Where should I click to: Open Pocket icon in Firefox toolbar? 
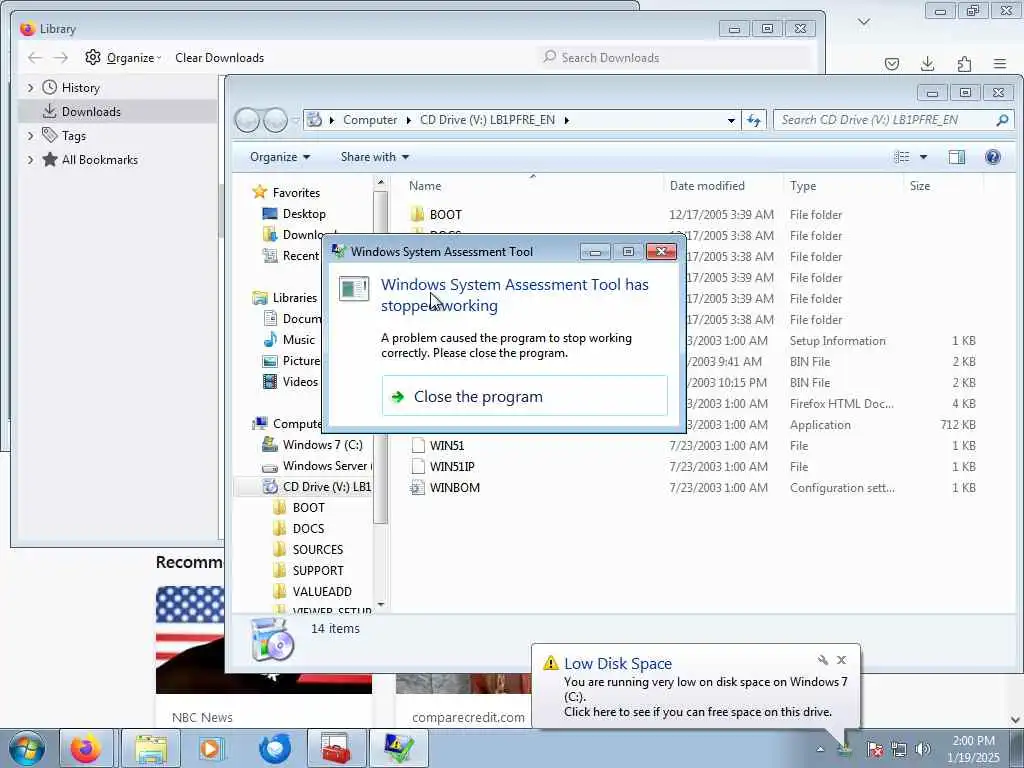891,63
